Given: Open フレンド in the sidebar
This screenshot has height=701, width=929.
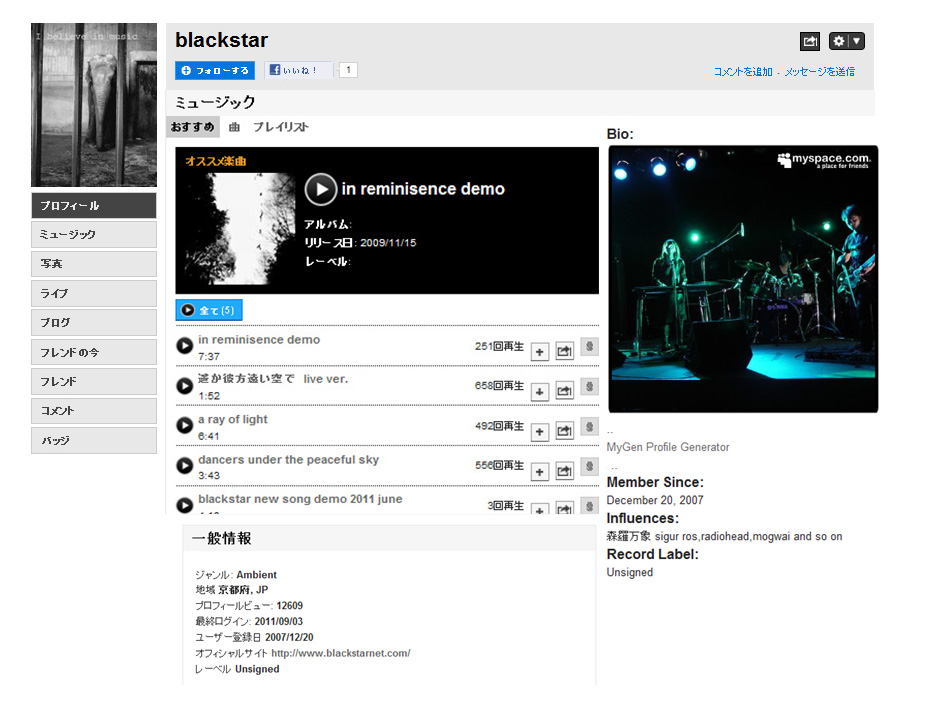Looking at the screenshot, I should click(x=94, y=382).
